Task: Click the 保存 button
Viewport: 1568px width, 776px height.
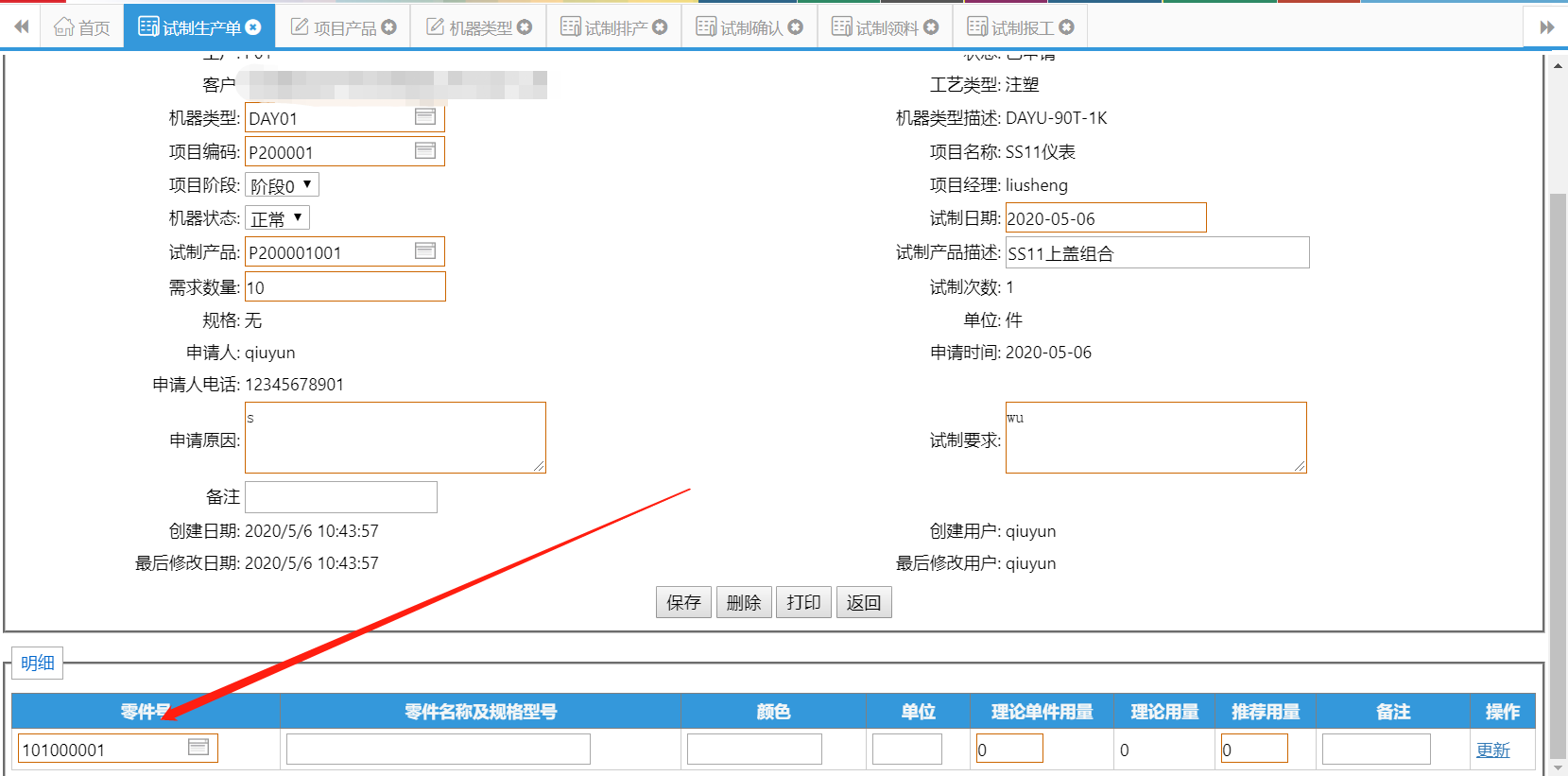Action: (683, 602)
